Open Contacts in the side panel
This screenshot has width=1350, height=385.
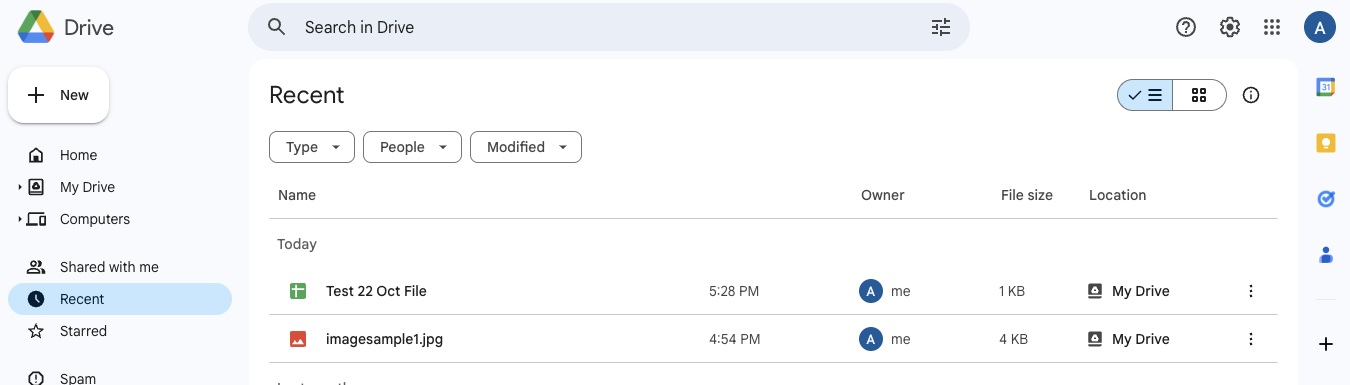tap(1326, 255)
